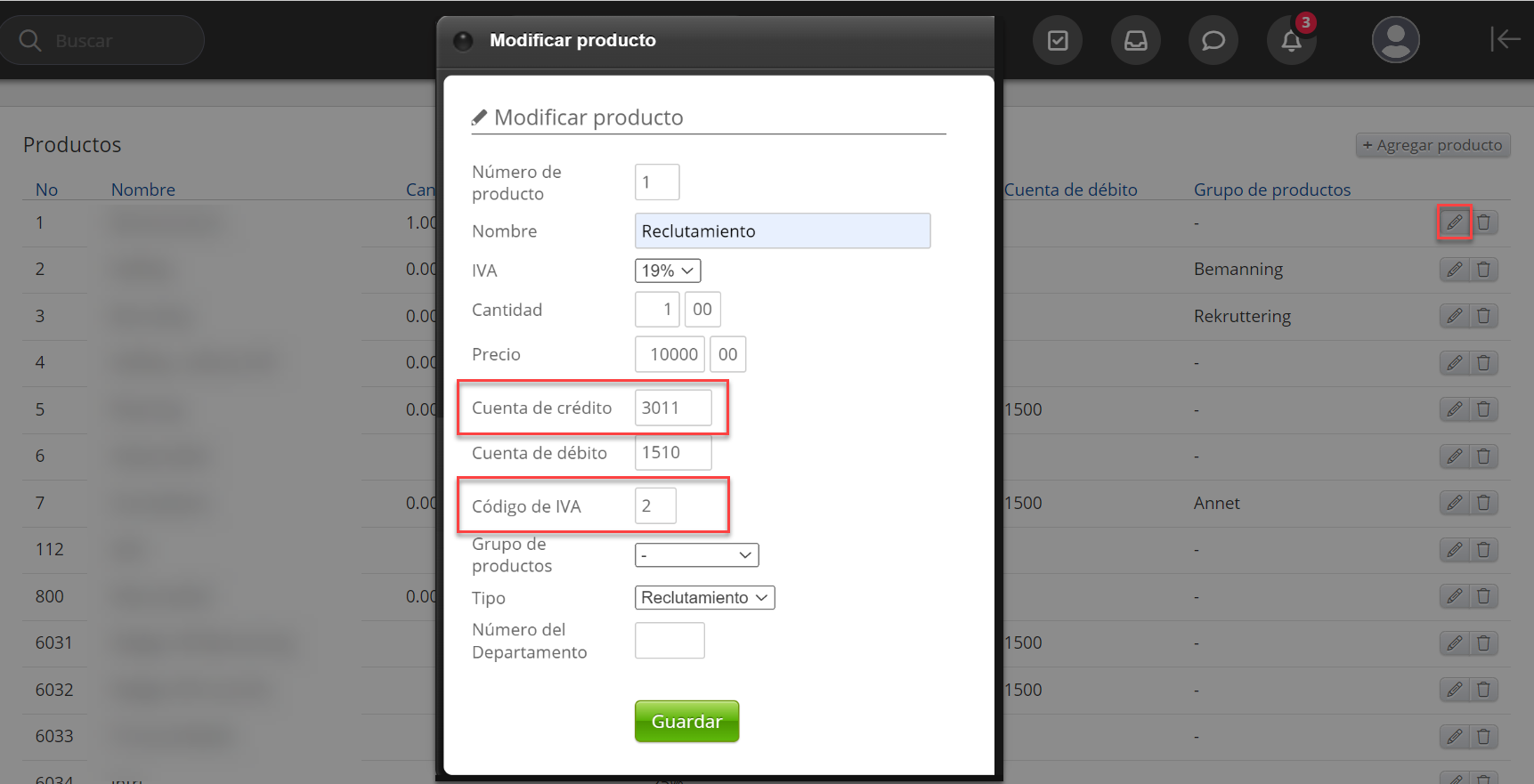Open the Tipo Reclutamiento dropdown
Image resolution: width=1534 pixels, height=784 pixels.
tap(704, 598)
